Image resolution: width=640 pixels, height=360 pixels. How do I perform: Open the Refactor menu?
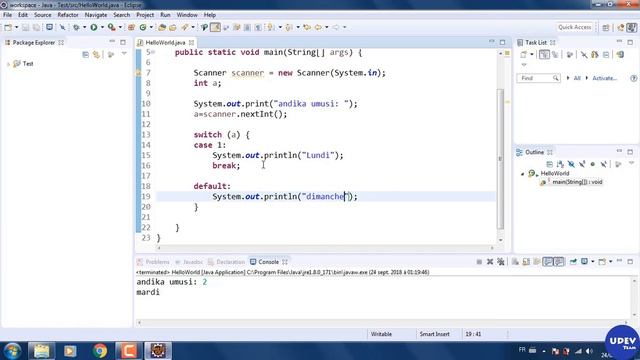[x=68, y=15]
